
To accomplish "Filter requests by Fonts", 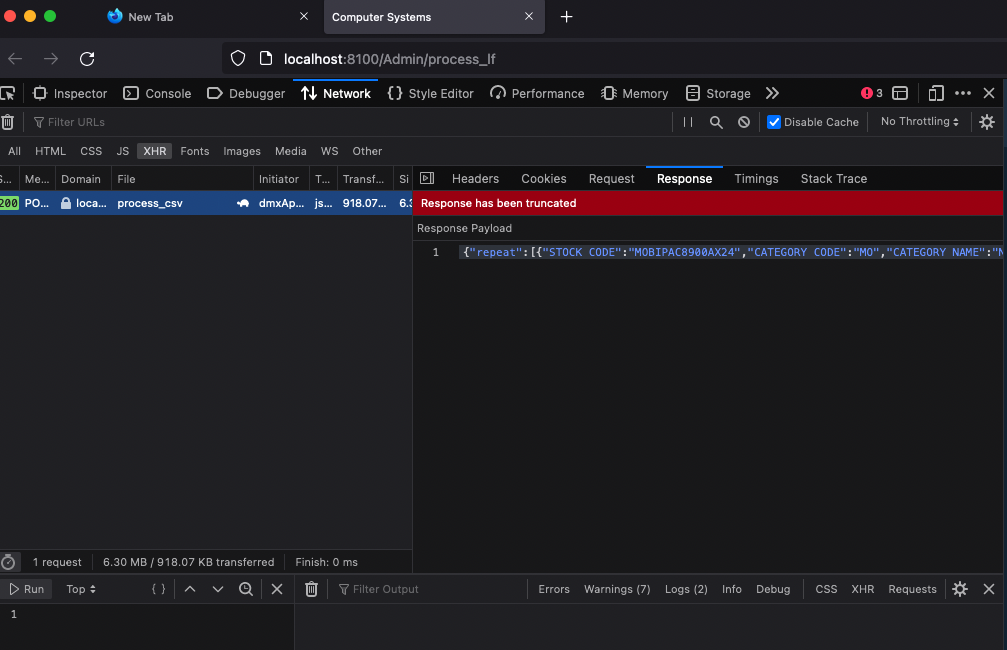I will point(195,152).
